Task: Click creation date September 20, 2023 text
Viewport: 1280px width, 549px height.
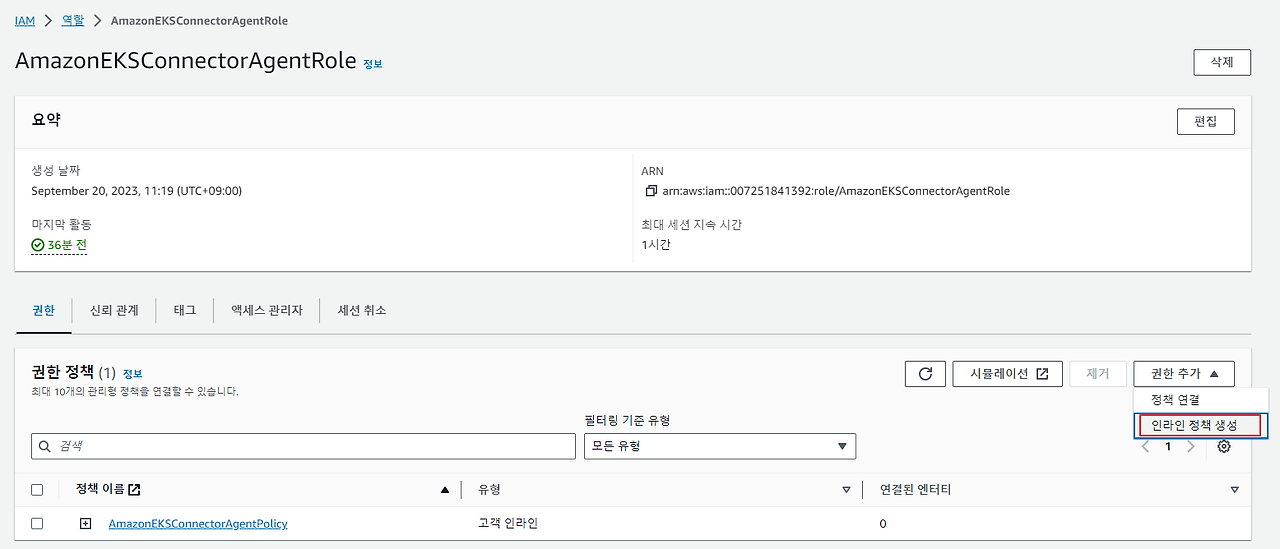Action: coord(136,191)
